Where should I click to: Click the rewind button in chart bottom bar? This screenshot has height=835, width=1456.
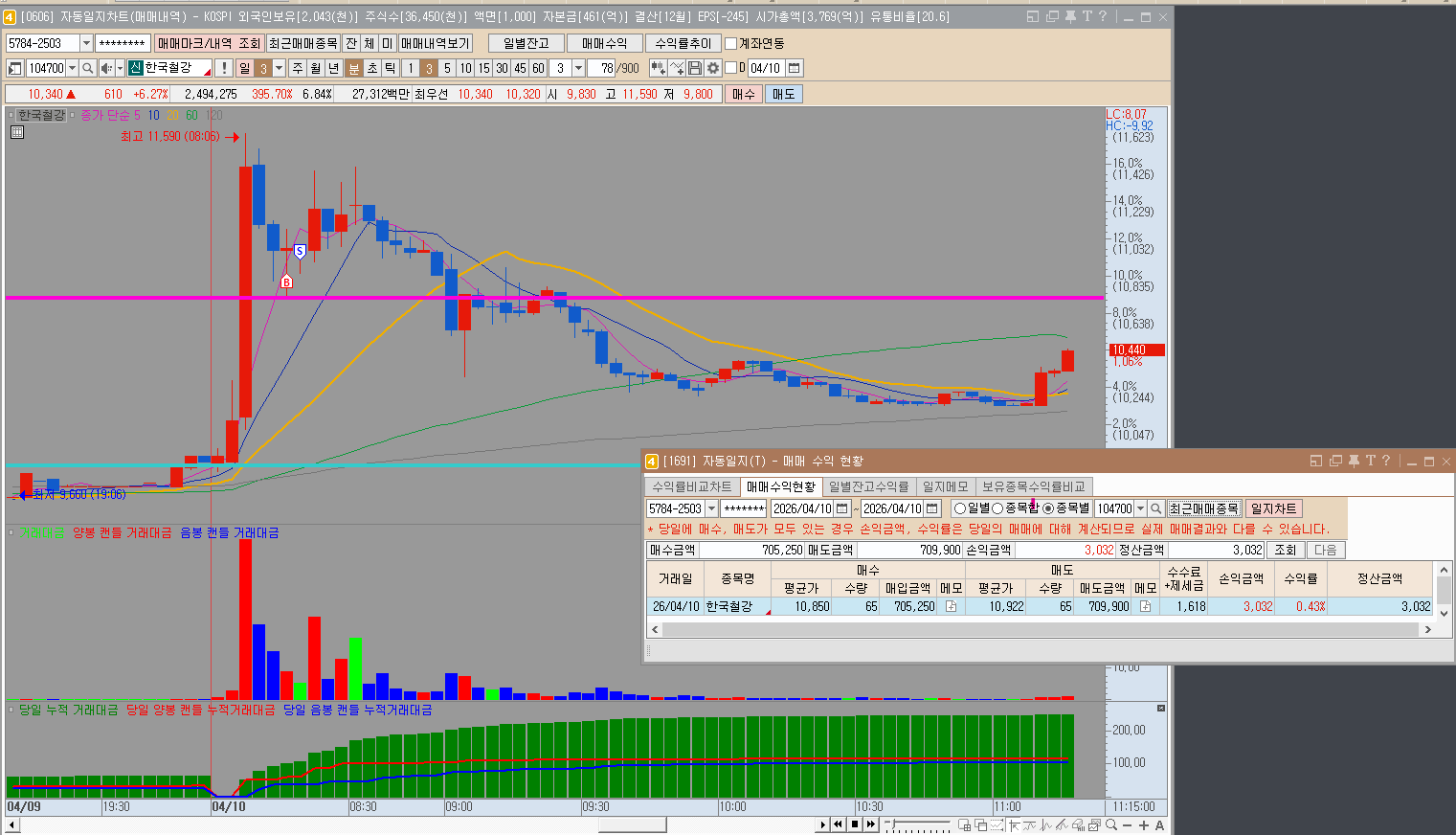tap(839, 824)
